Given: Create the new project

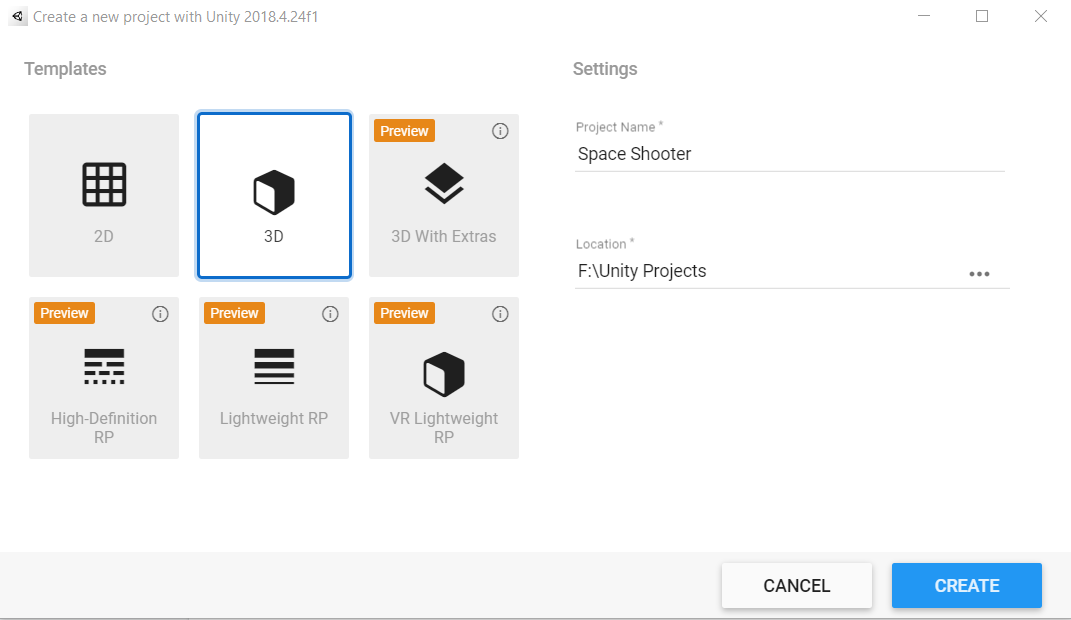Looking at the screenshot, I should (x=966, y=586).
